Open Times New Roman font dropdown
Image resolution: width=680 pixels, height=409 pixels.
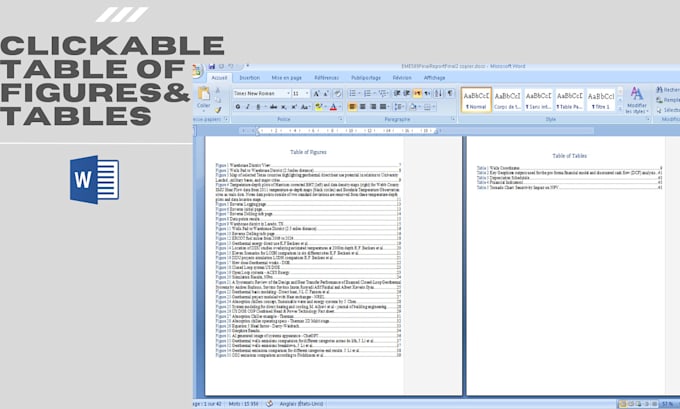click(288, 93)
